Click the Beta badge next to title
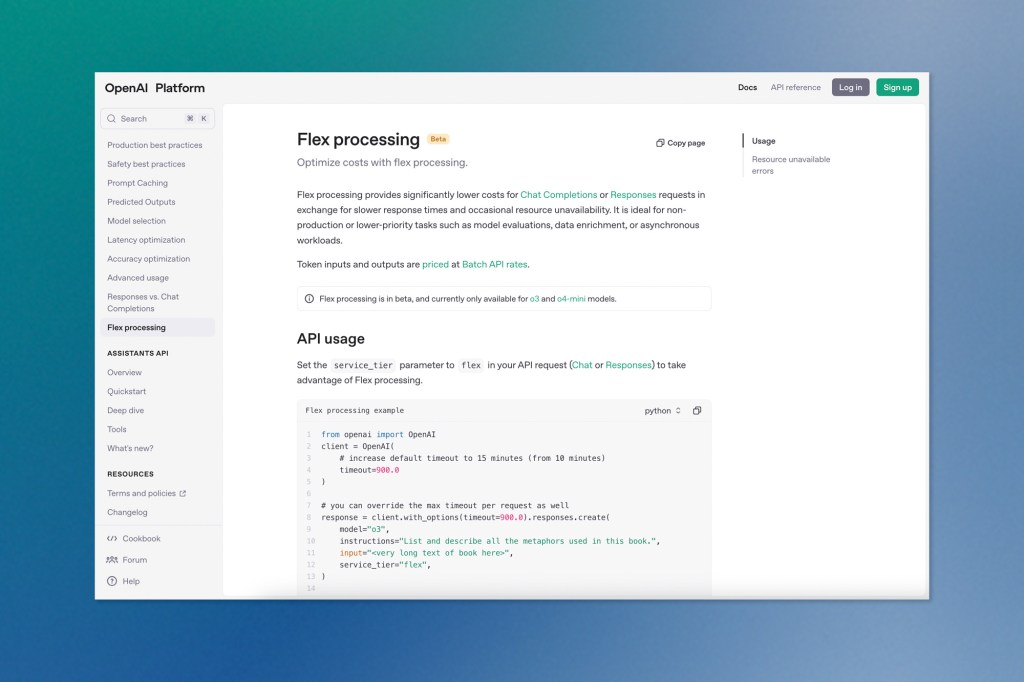This screenshot has width=1024, height=682. (x=438, y=139)
